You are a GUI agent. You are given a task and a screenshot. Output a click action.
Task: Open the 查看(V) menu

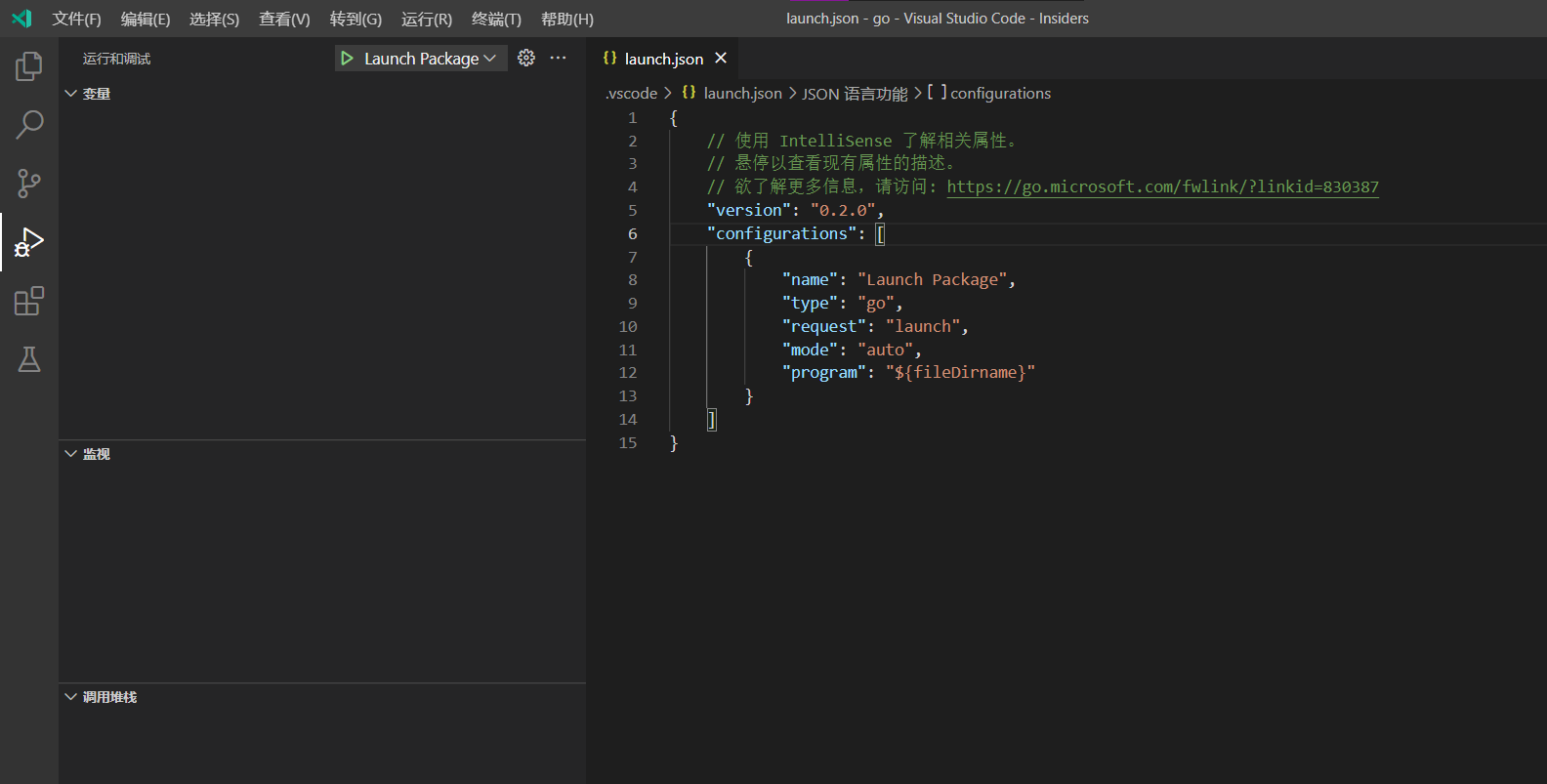pyautogui.click(x=284, y=19)
